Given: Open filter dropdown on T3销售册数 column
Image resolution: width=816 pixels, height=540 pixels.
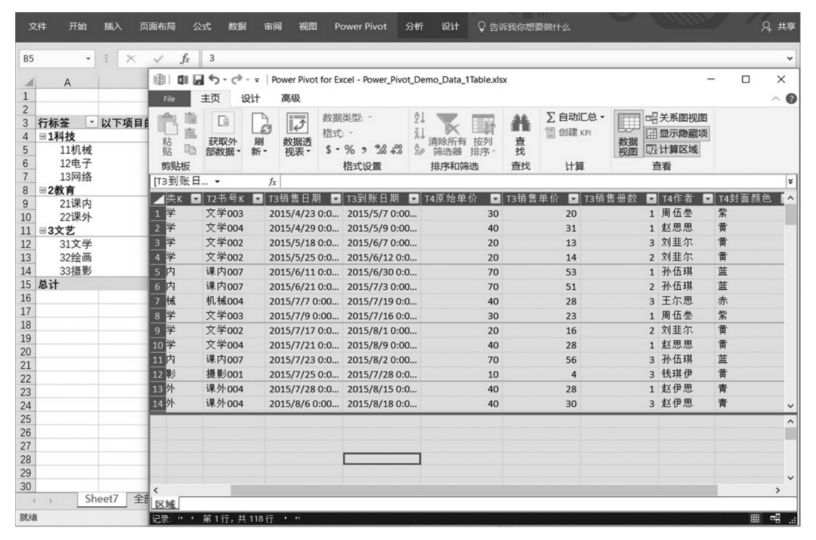Looking at the screenshot, I should pyautogui.click(x=651, y=199).
